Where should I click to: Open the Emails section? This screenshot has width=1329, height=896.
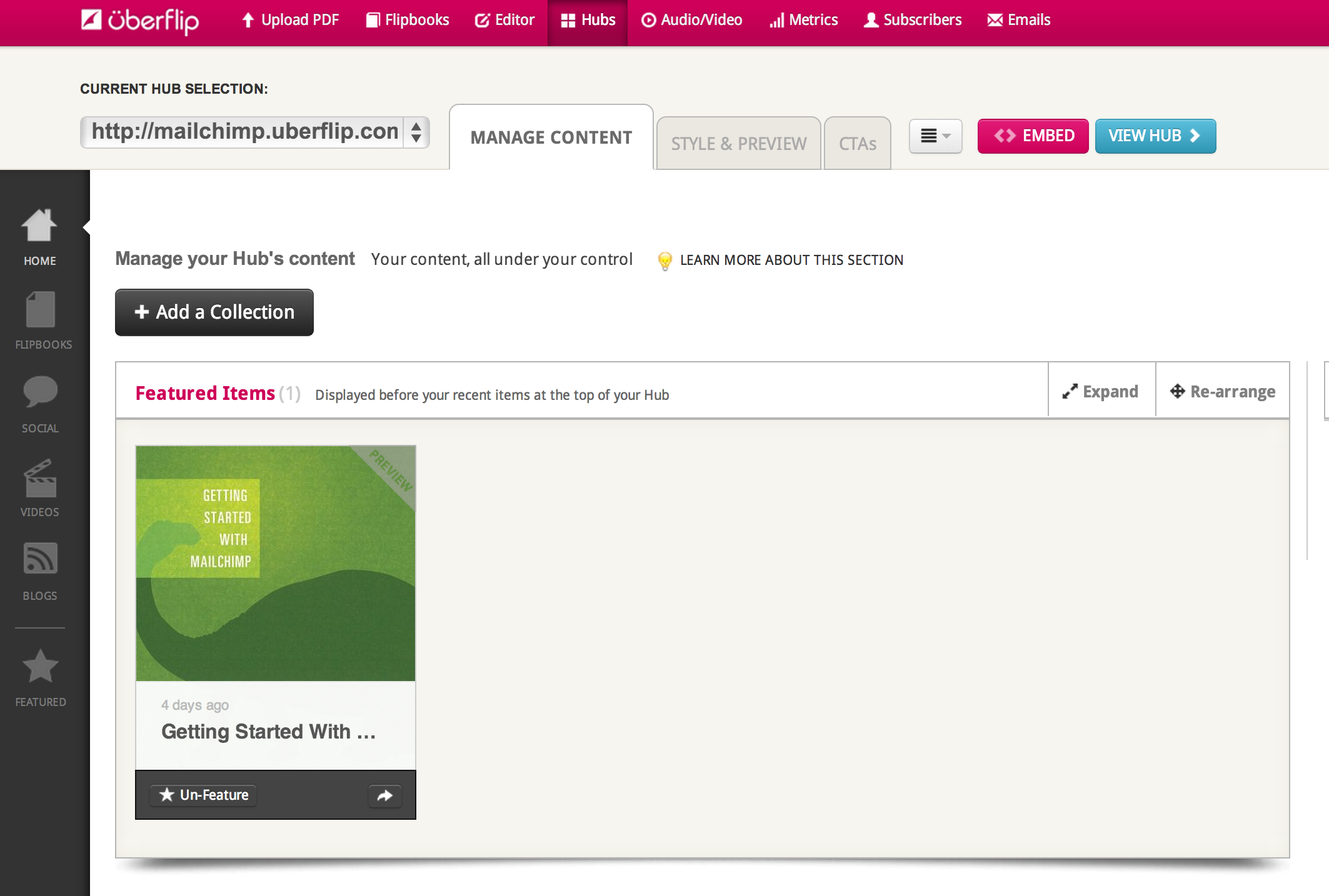point(1019,20)
